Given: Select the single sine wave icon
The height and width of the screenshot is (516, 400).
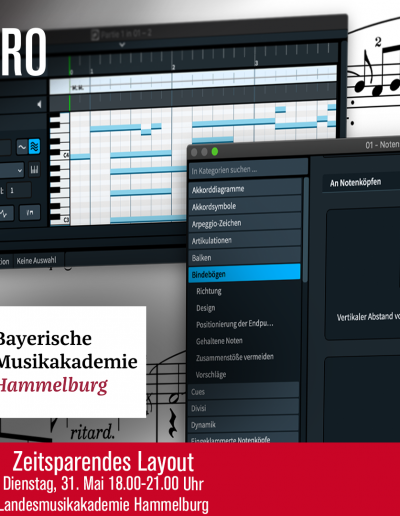Looking at the screenshot, I should pos(22,147).
